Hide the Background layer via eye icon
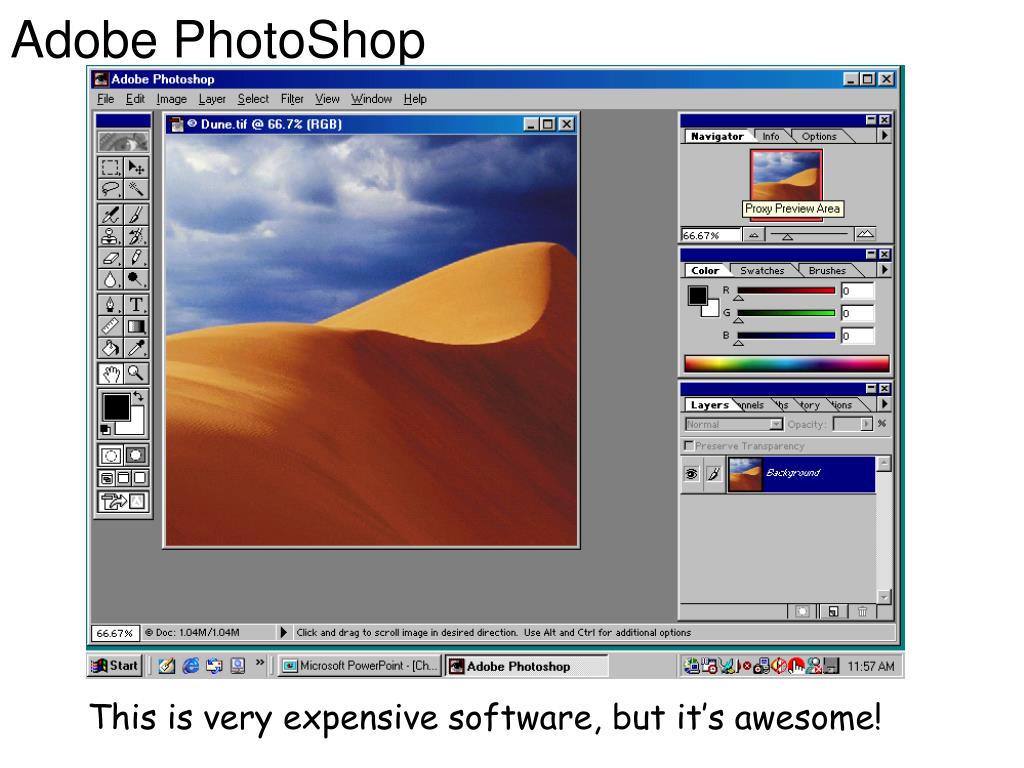Viewport: 1024px width, 768px height. (x=691, y=473)
